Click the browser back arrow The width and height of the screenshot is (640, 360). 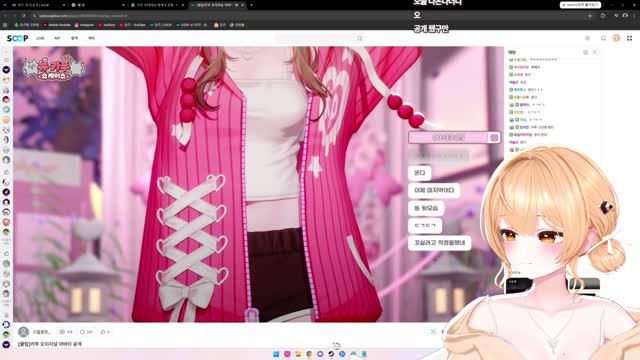5,16
